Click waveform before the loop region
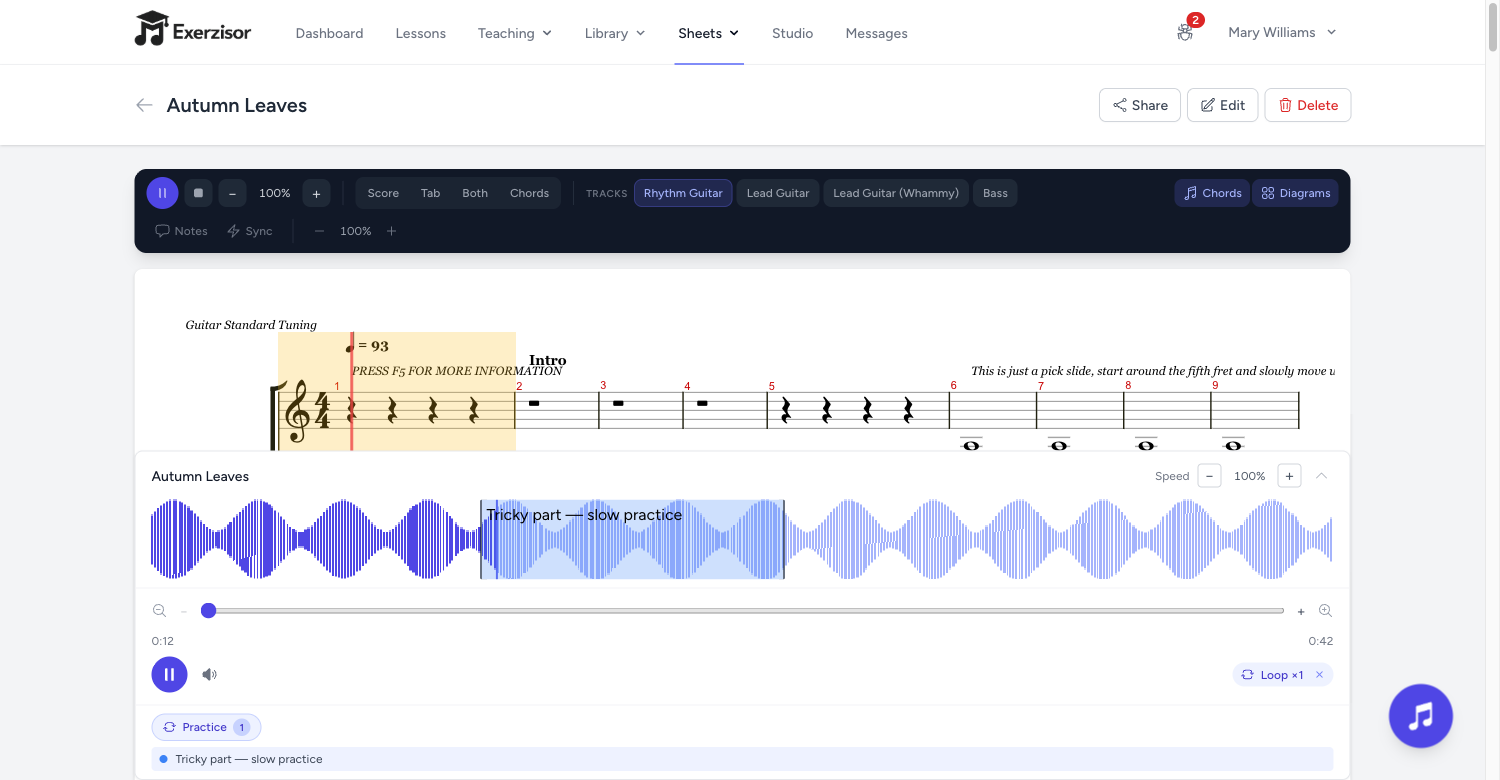 pos(315,540)
